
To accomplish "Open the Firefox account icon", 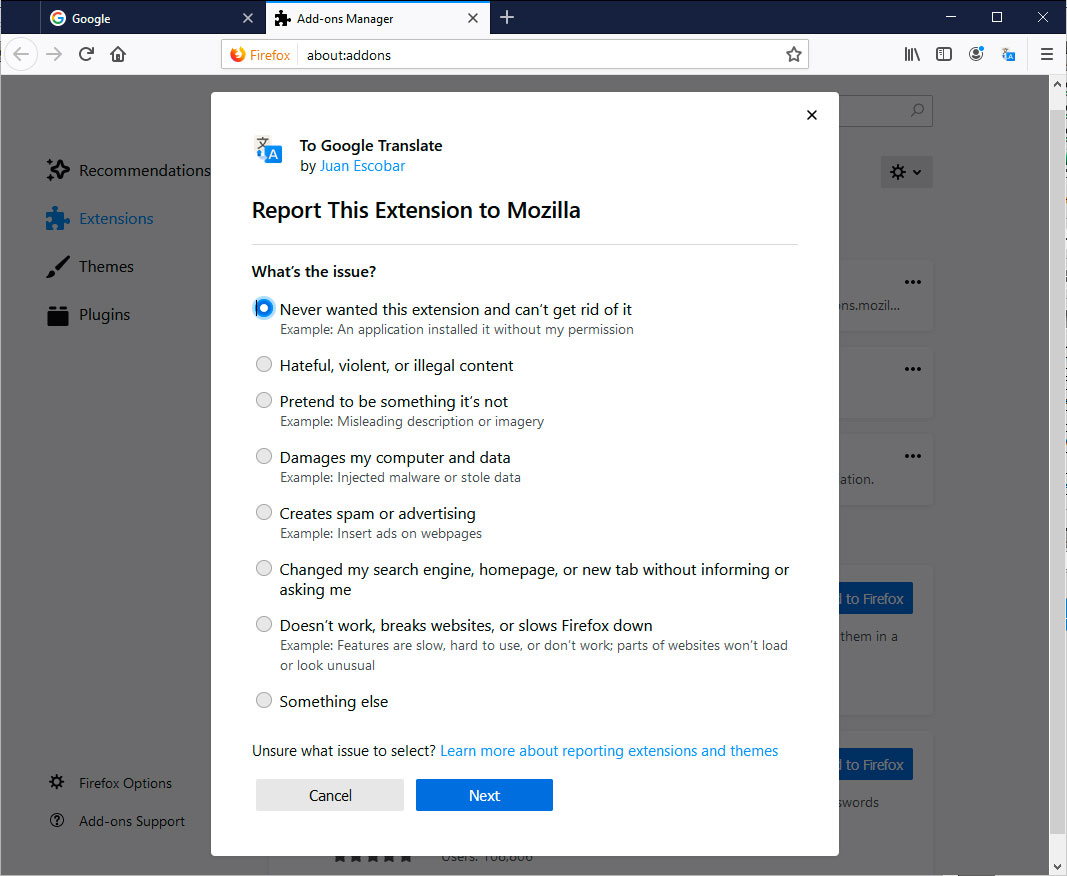I will 975,54.
